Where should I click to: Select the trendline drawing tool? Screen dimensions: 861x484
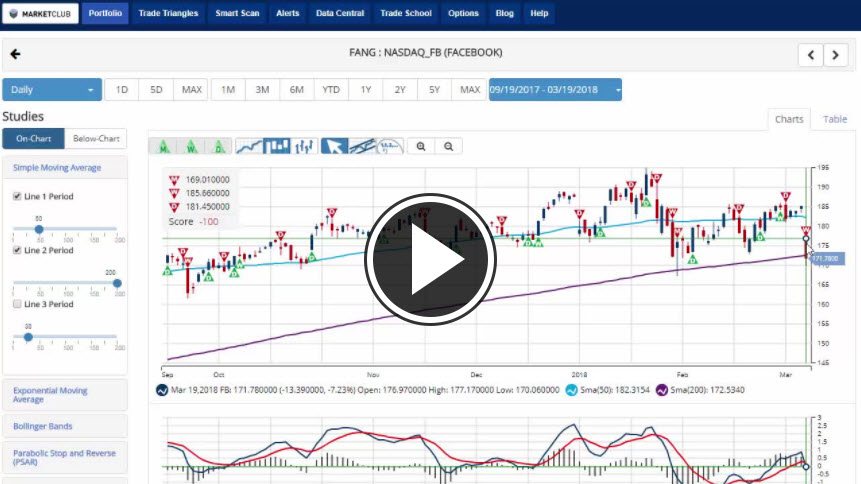coord(362,146)
